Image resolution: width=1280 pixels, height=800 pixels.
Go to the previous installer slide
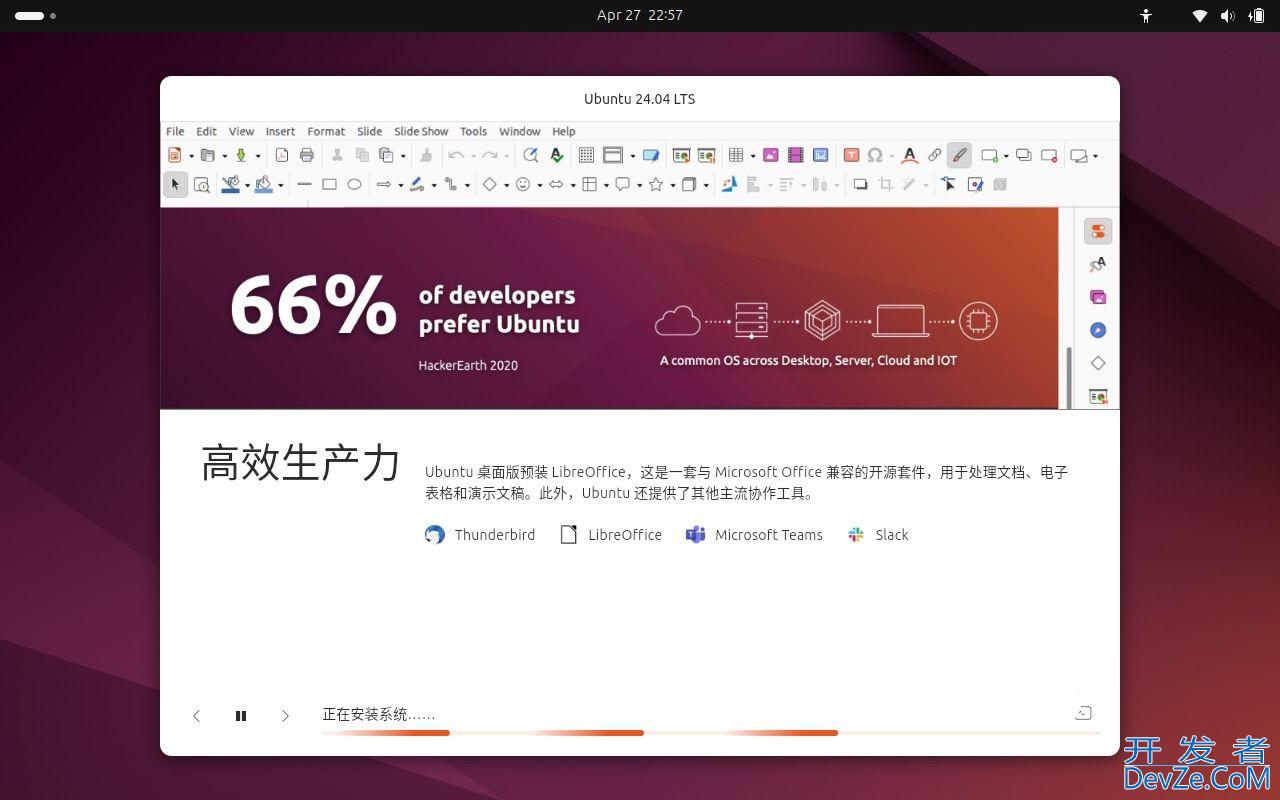click(x=197, y=716)
